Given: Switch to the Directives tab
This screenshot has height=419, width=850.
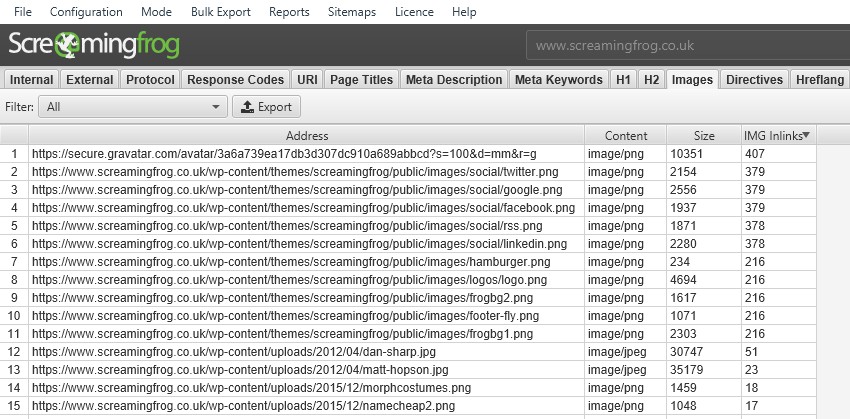Looking at the screenshot, I should coord(755,80).
